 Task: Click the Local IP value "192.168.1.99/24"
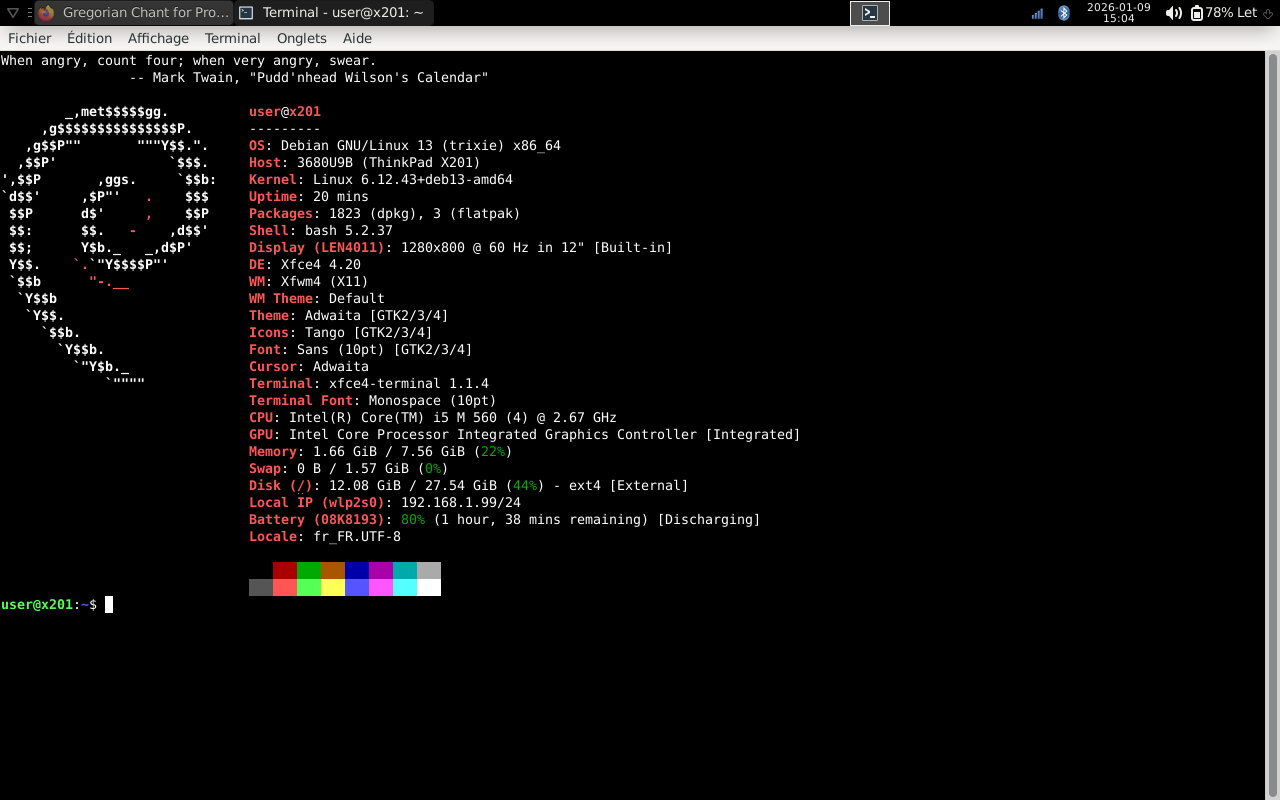pyautogui.click(x=461, y=503)
